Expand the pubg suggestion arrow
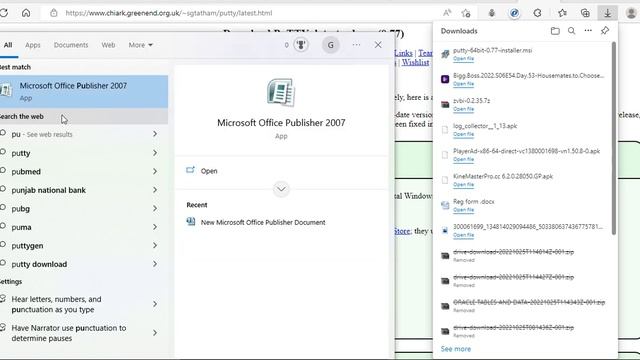The width and height of the screenshot is (640, 360). [x=155, y=209]
